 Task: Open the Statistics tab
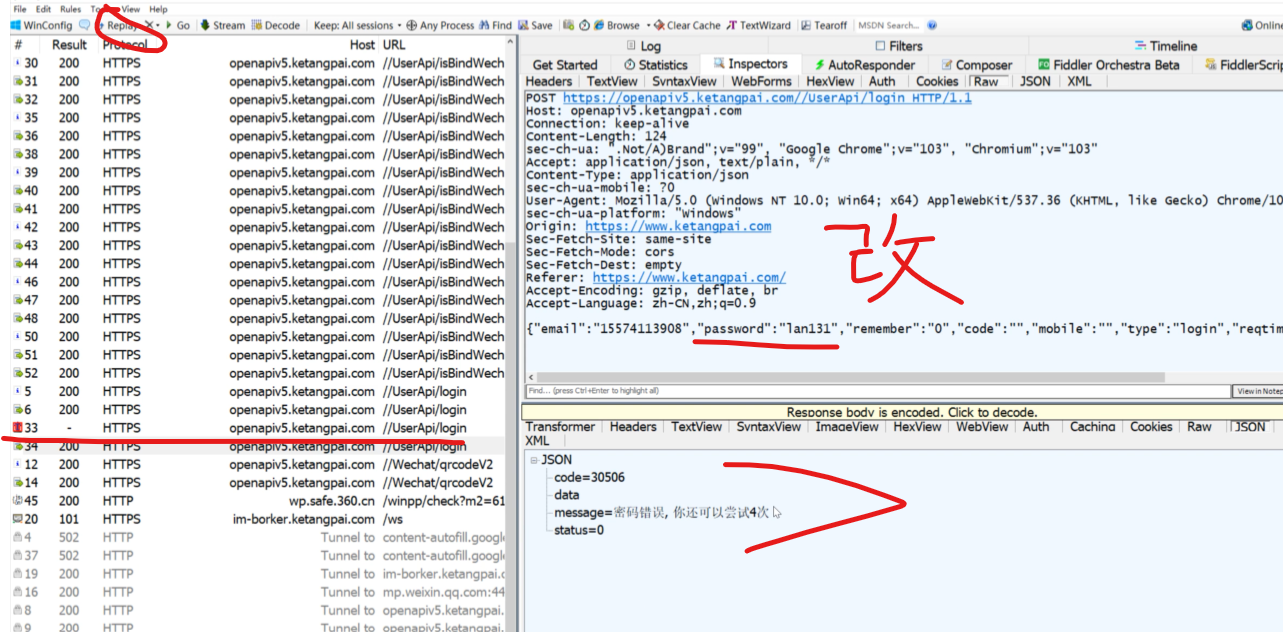656,64
